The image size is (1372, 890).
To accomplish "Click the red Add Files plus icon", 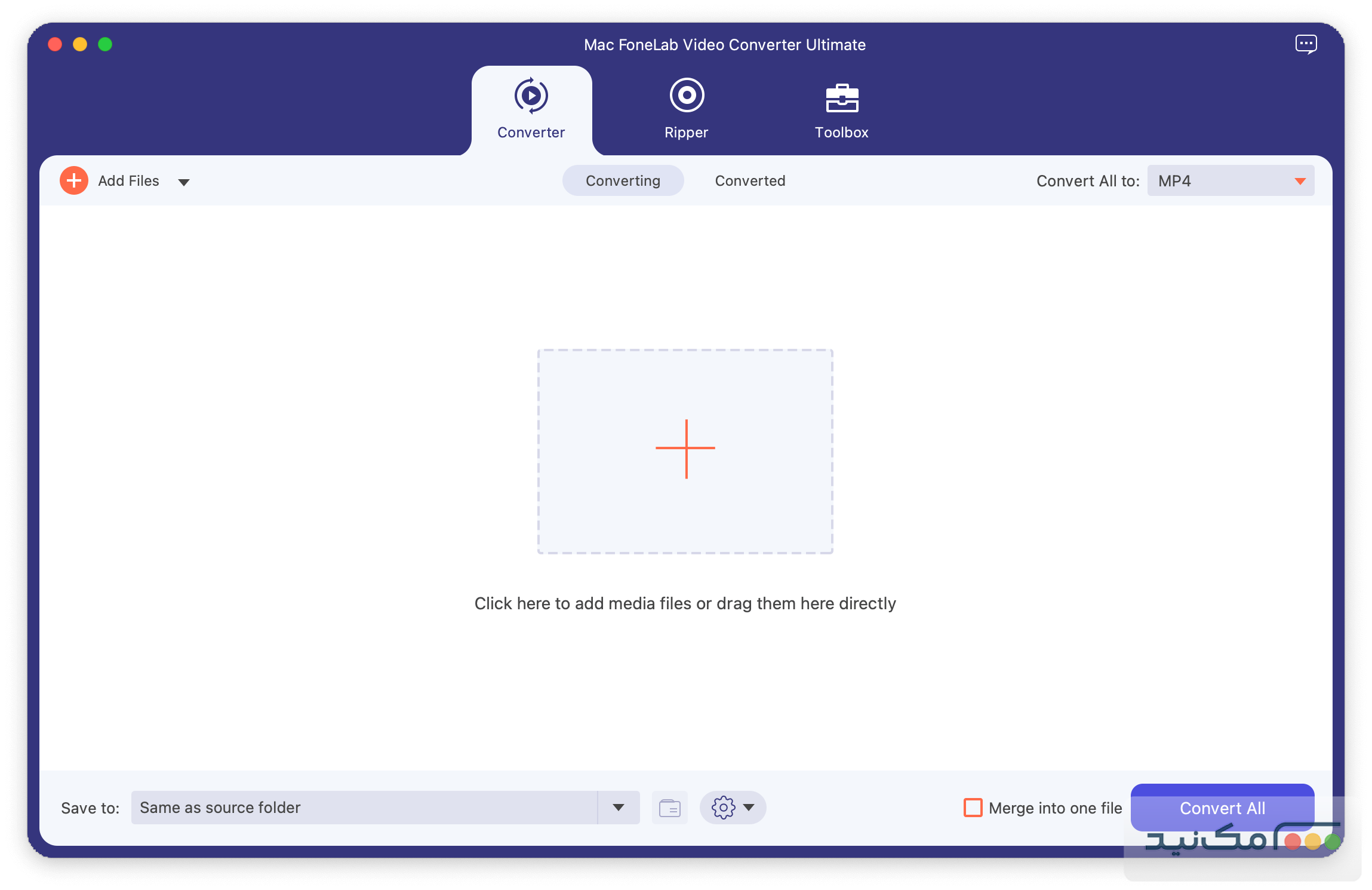I will coord(73,180).
